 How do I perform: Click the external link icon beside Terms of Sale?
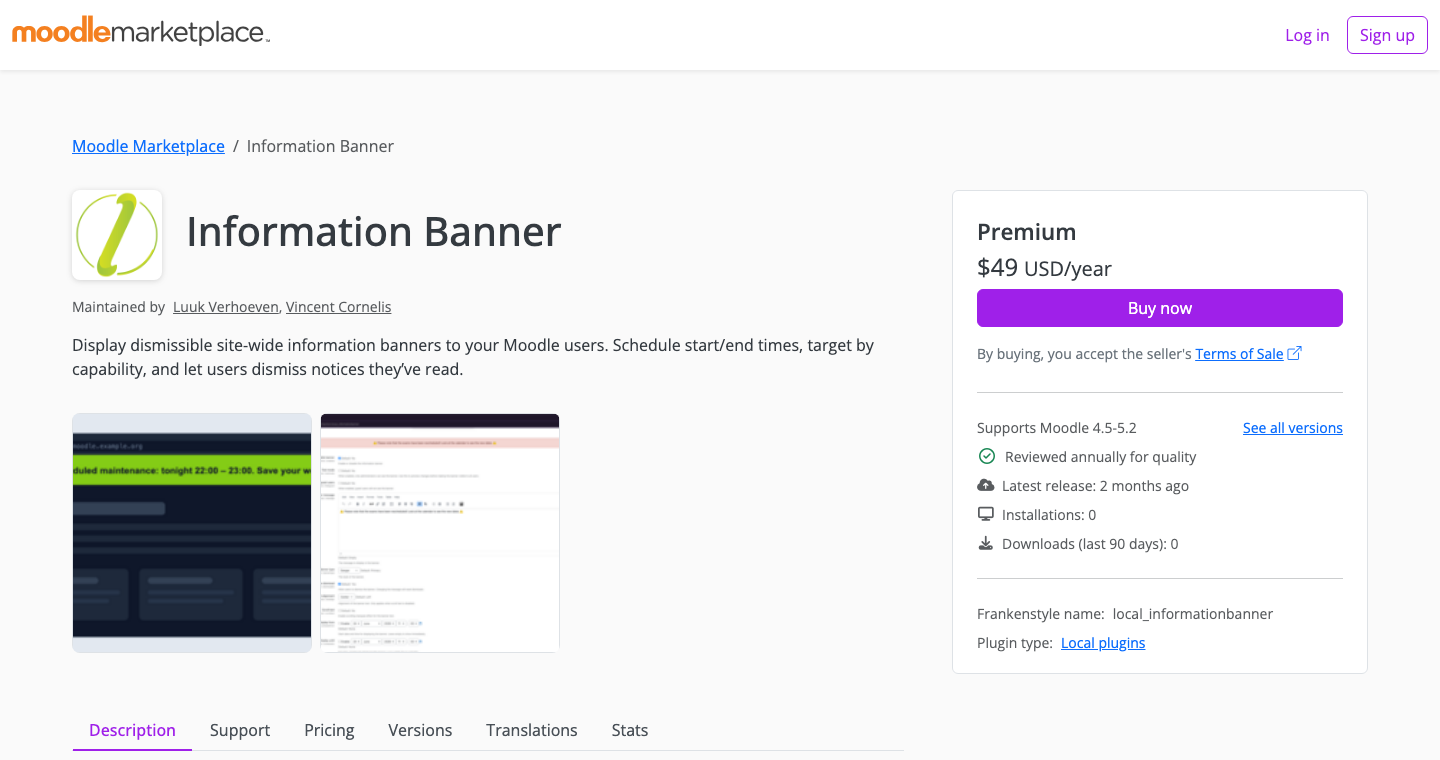[x=1295, y=353]
